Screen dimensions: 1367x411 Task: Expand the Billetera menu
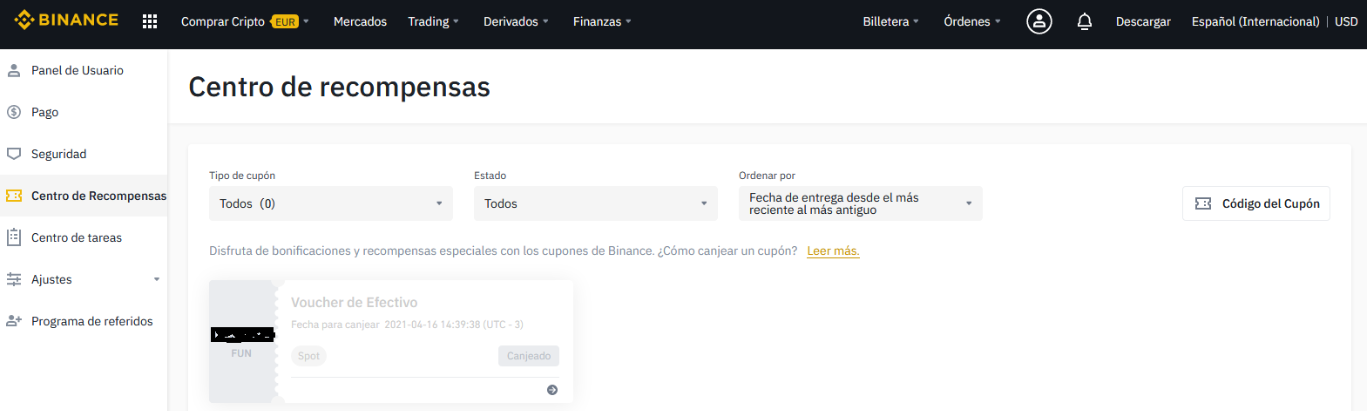[x=891, y=21]
